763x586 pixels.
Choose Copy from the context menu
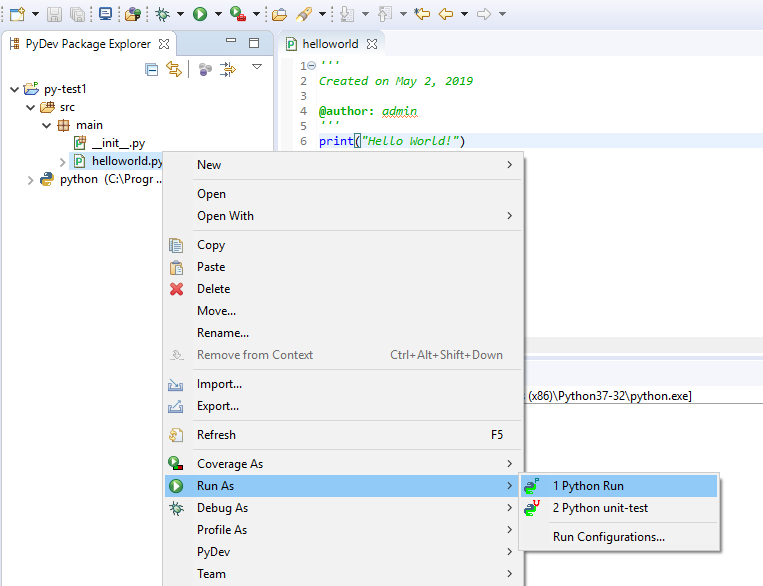tap(344, 245)
